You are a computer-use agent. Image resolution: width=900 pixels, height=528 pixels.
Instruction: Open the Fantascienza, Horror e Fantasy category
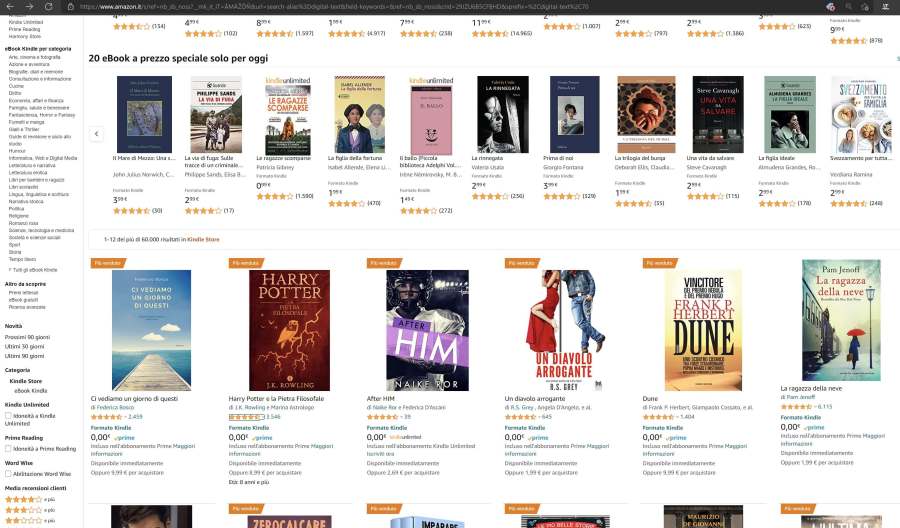point(42,115)
